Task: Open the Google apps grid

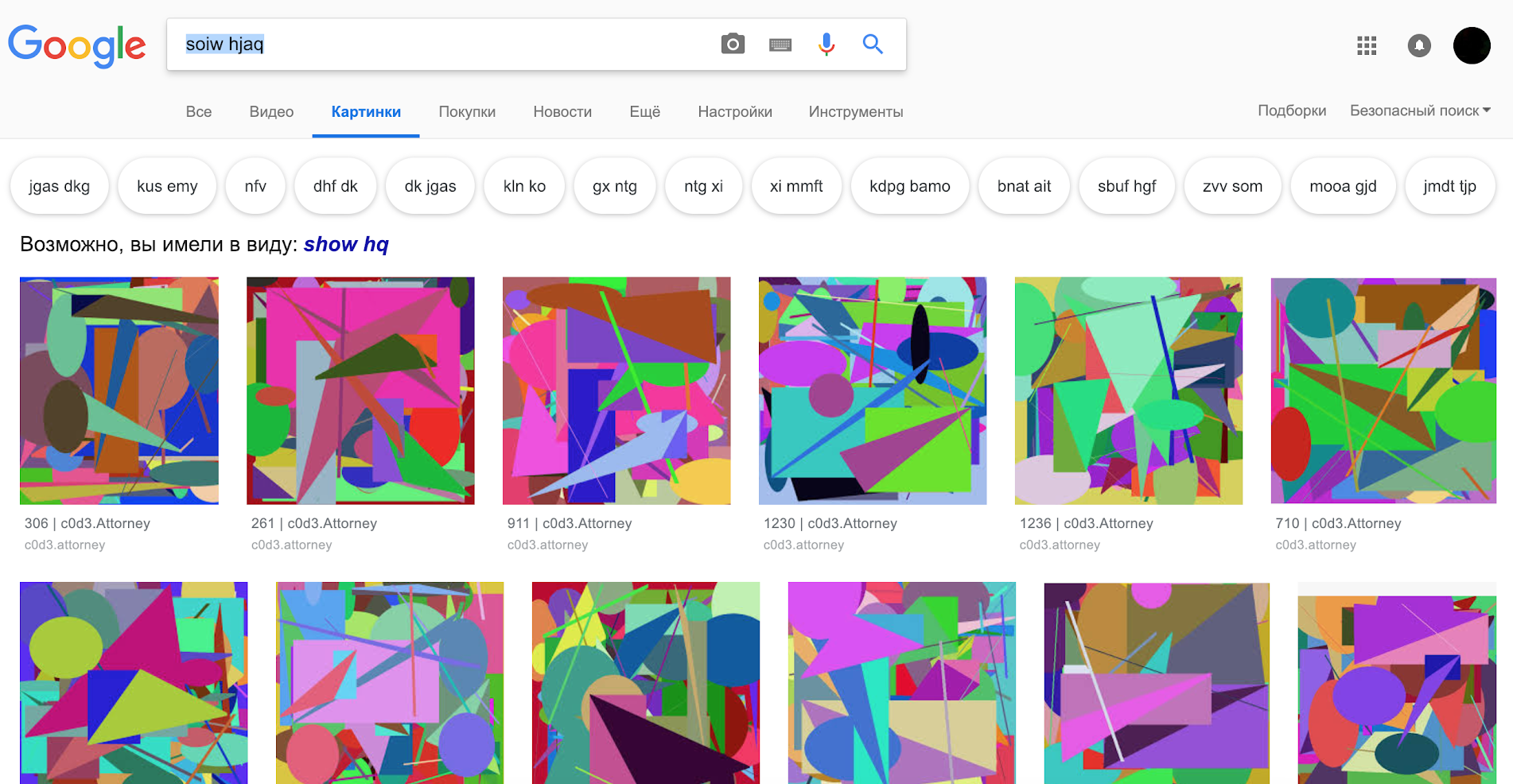Action: (1367, 46)
